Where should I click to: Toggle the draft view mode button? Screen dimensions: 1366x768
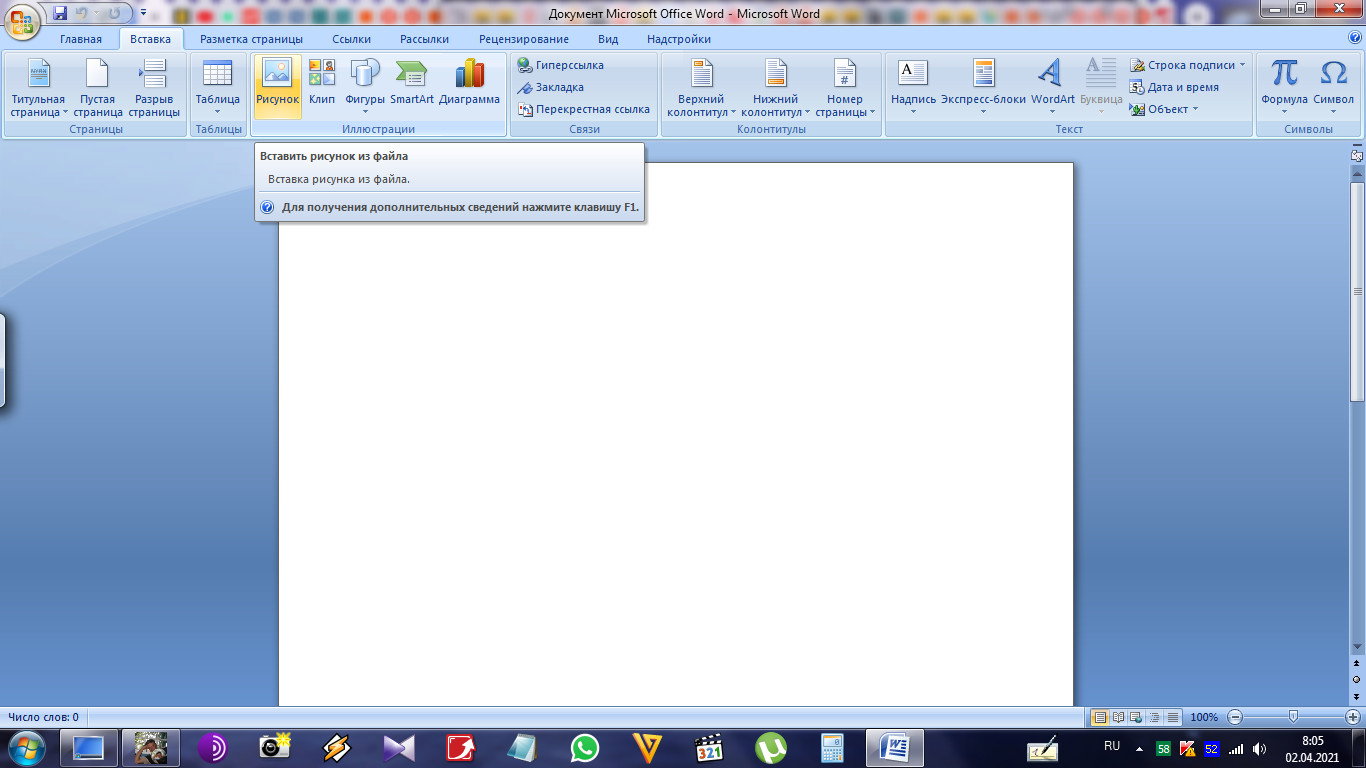[1173, 717]
